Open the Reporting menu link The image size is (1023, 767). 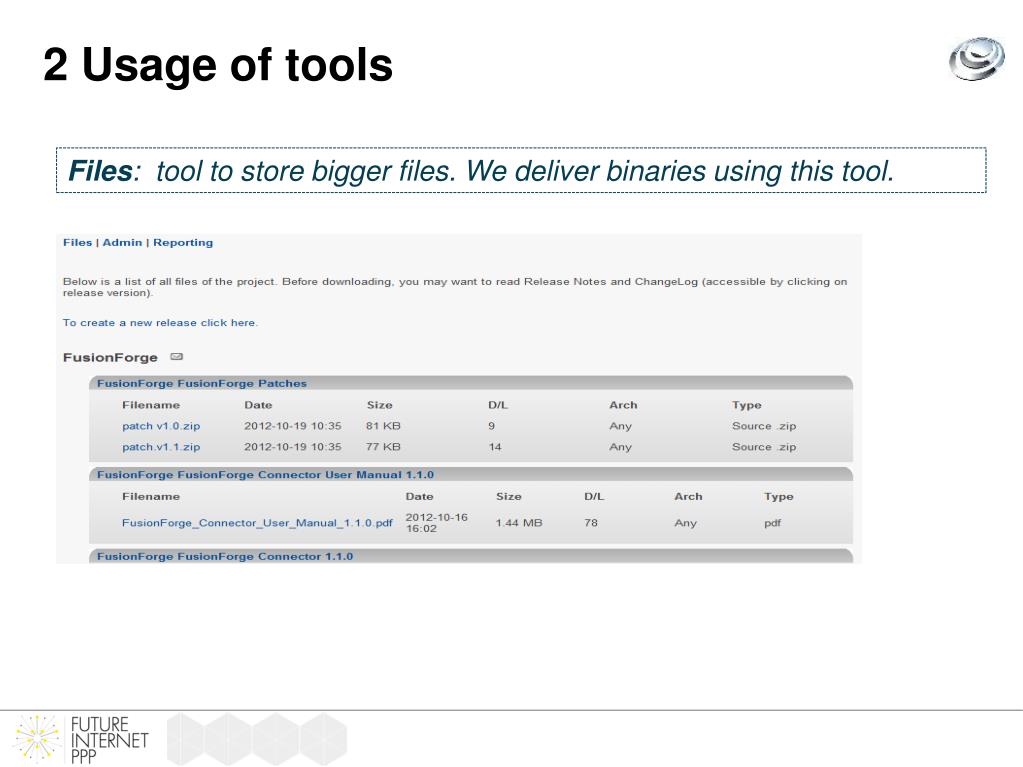point(183,243)
